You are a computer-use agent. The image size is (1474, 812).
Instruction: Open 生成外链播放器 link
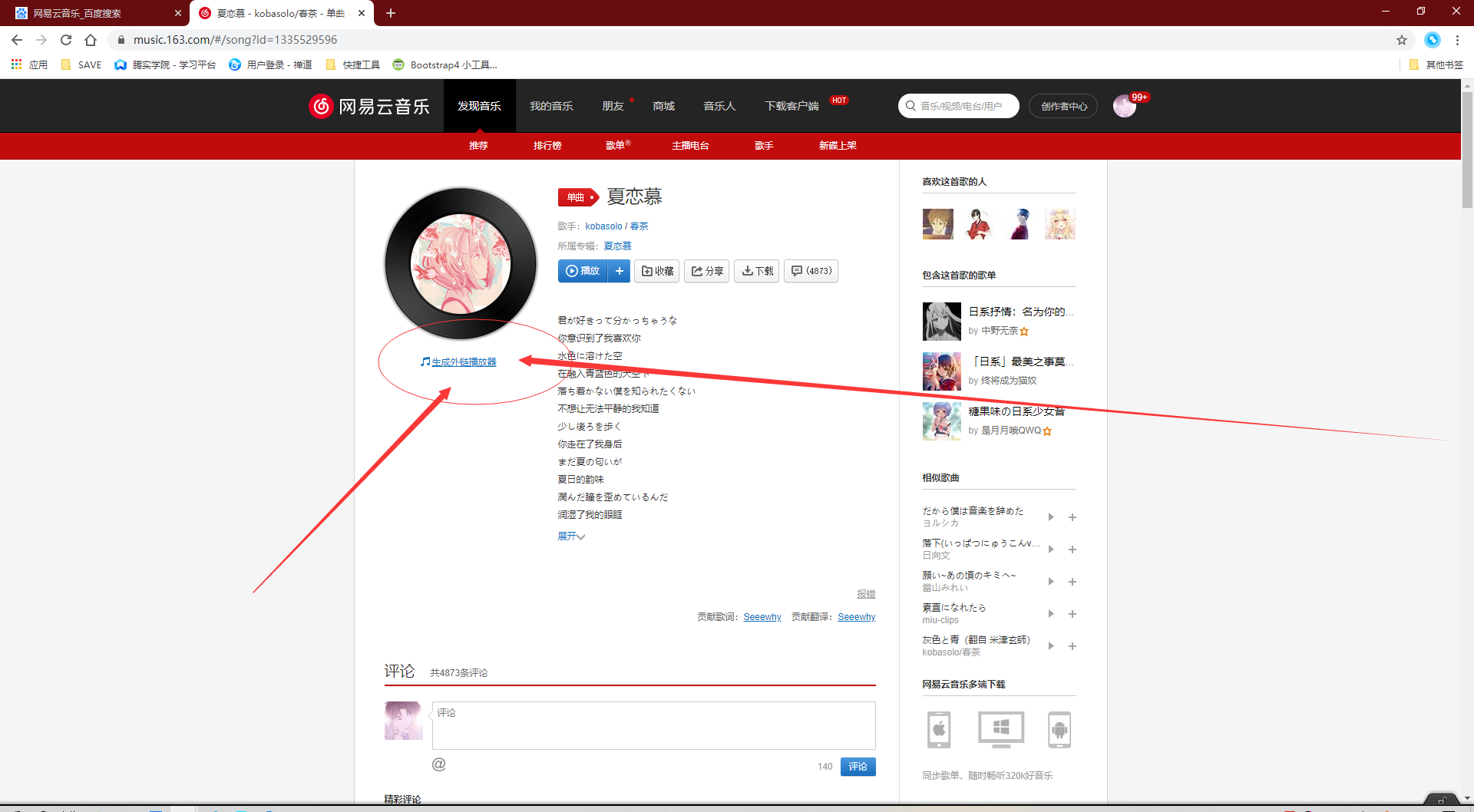point(464,361)
